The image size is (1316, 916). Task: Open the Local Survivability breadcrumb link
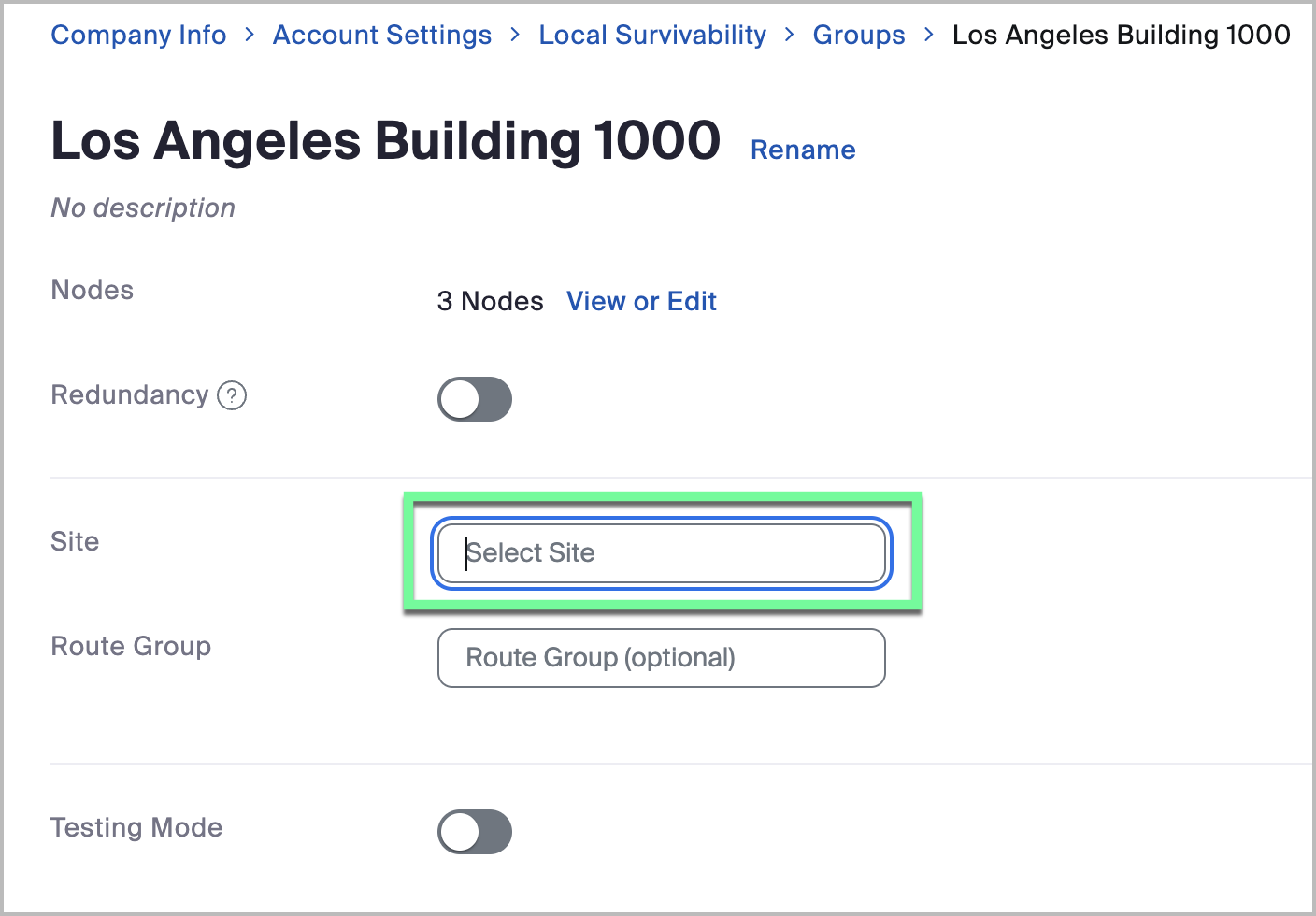coord(652,35)
